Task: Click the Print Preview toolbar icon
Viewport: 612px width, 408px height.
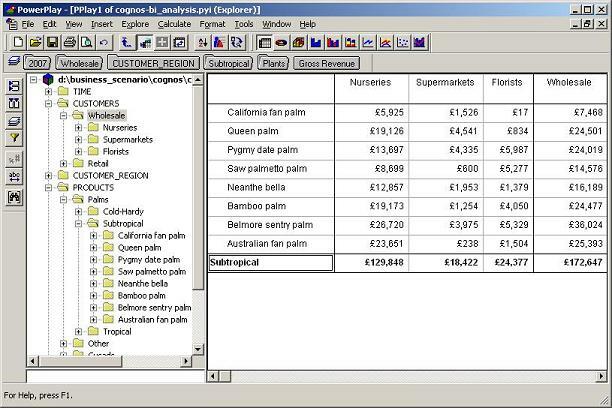Action: pos(87,42)
